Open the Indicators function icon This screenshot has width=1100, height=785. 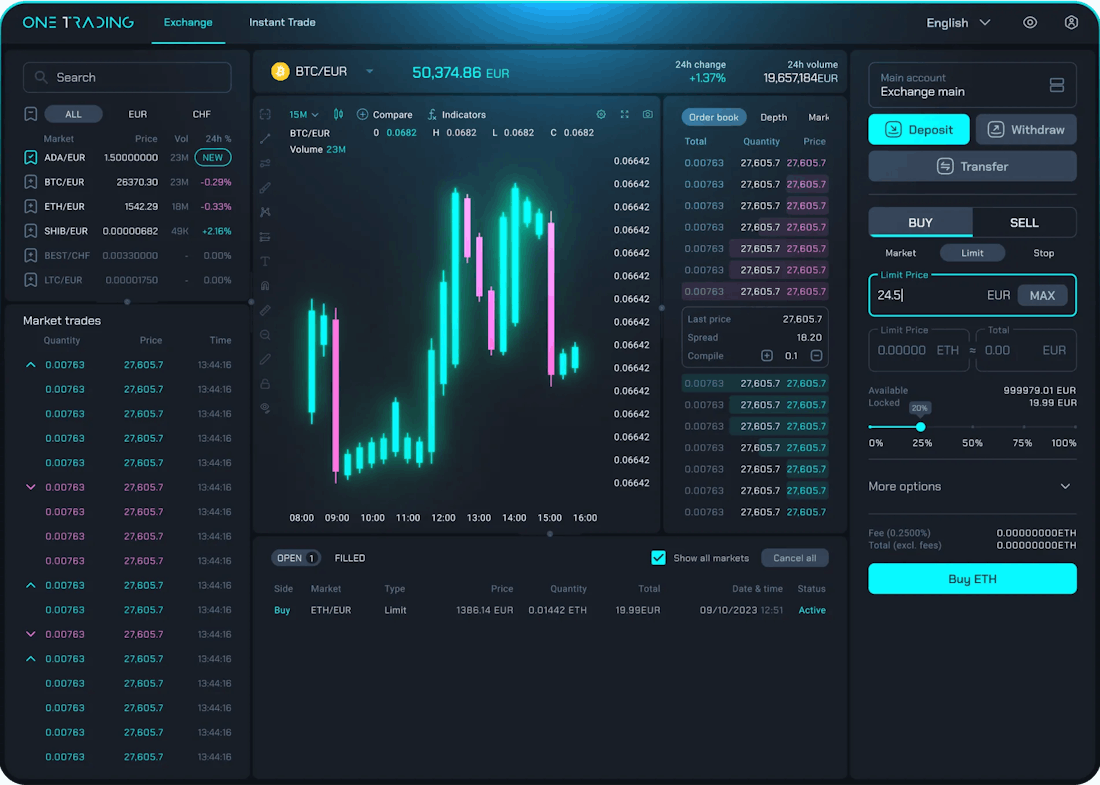pyautogui.click(x=456, y=115)
